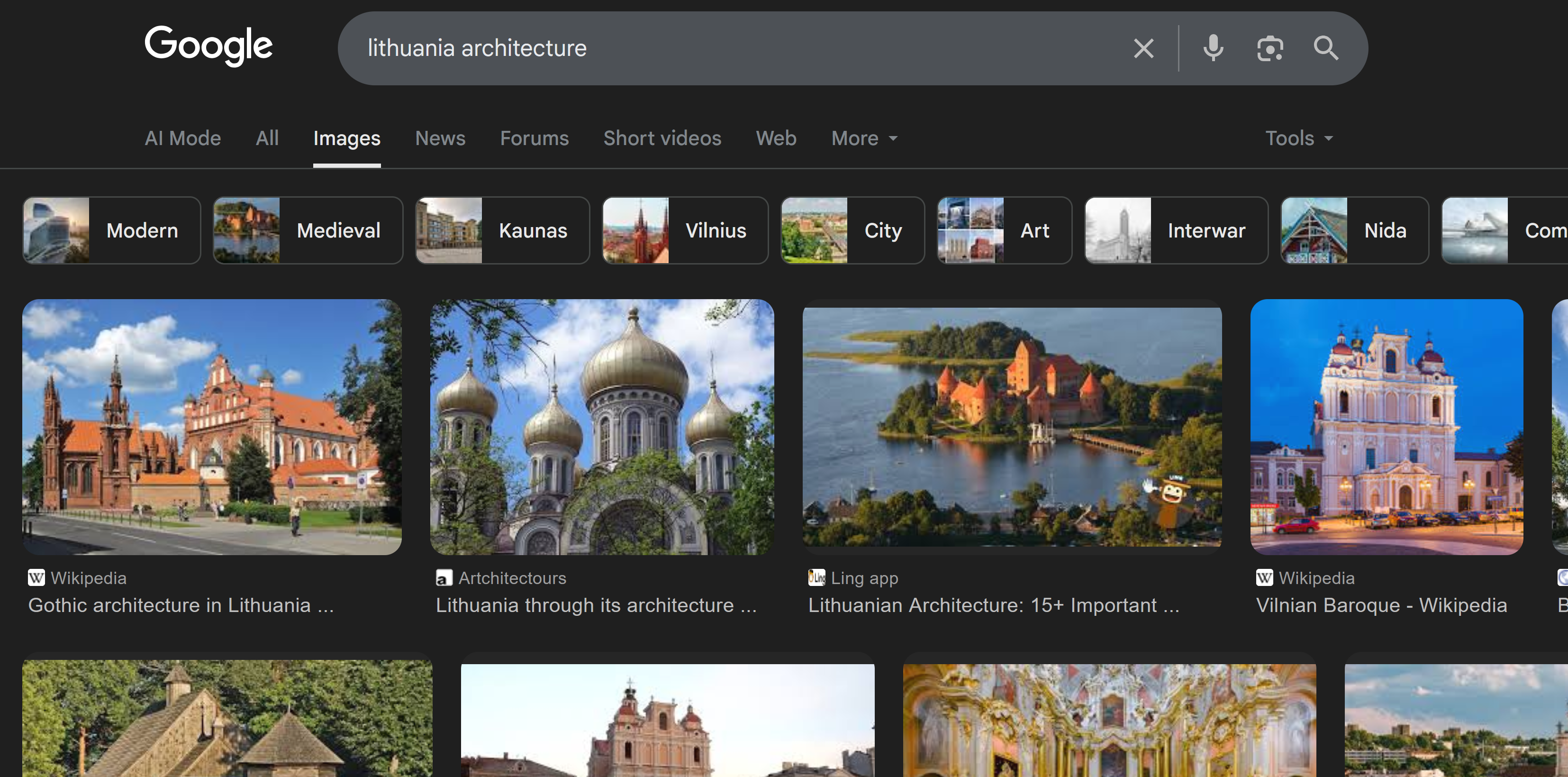
Task: Open Vilnian Baroque - Wikipedia link
Action: tap(1381, 605)
